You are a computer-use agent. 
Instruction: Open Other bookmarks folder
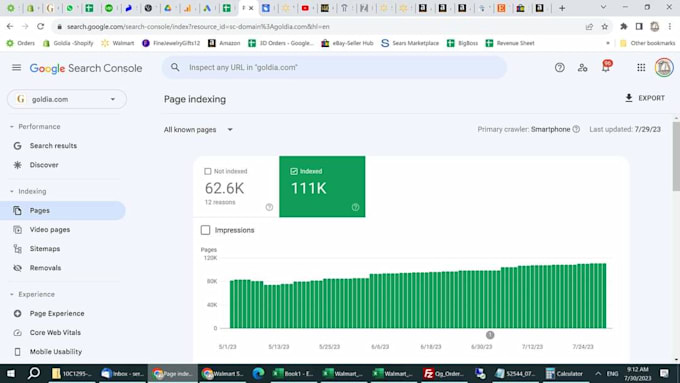pos(647,43)
